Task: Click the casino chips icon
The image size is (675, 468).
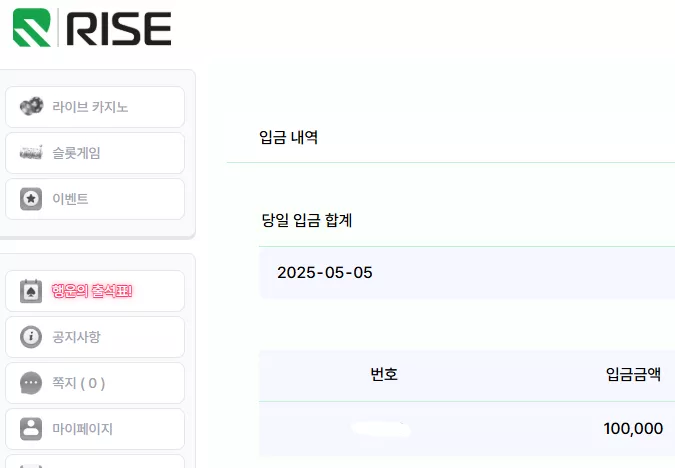Action: coord(31,106)
